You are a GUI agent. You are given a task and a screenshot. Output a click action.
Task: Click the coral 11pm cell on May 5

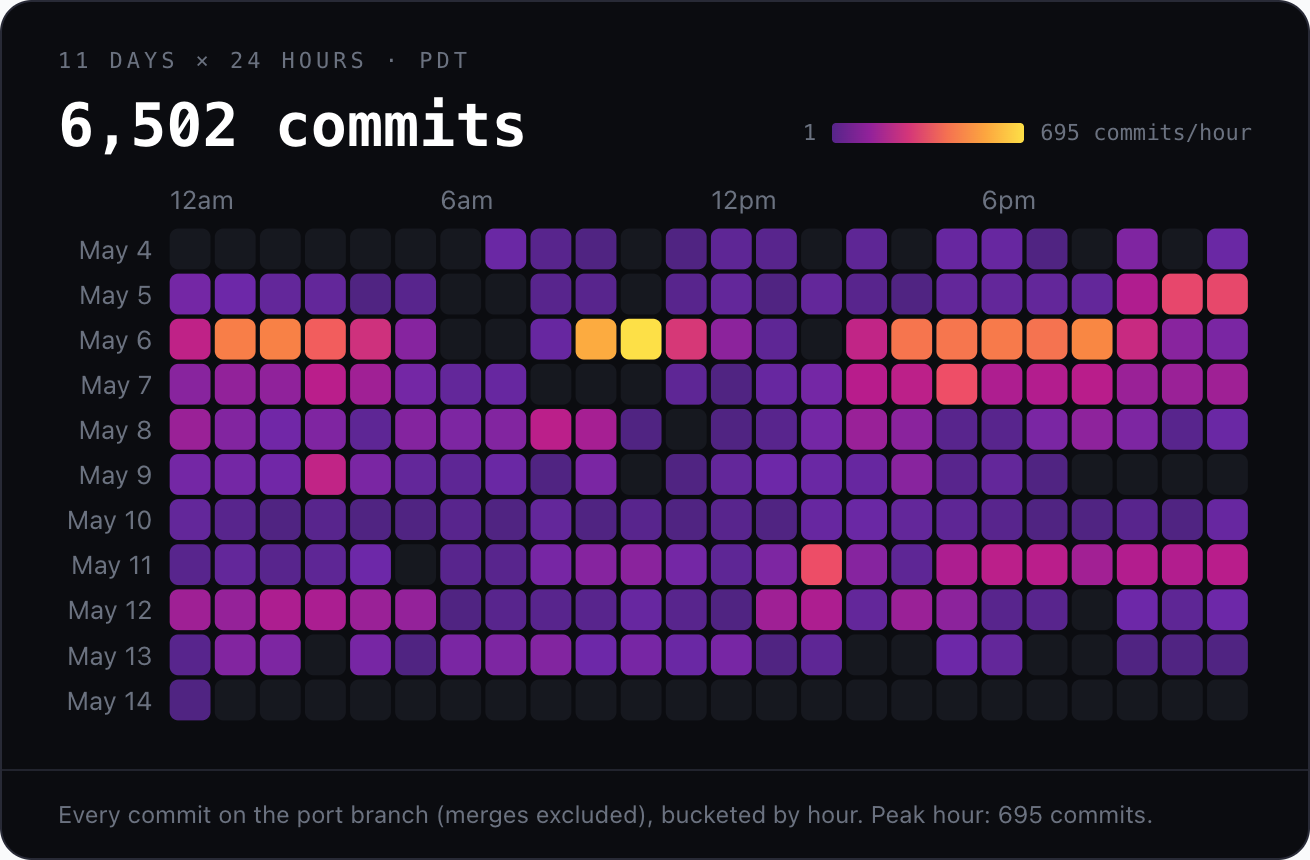1228,294
